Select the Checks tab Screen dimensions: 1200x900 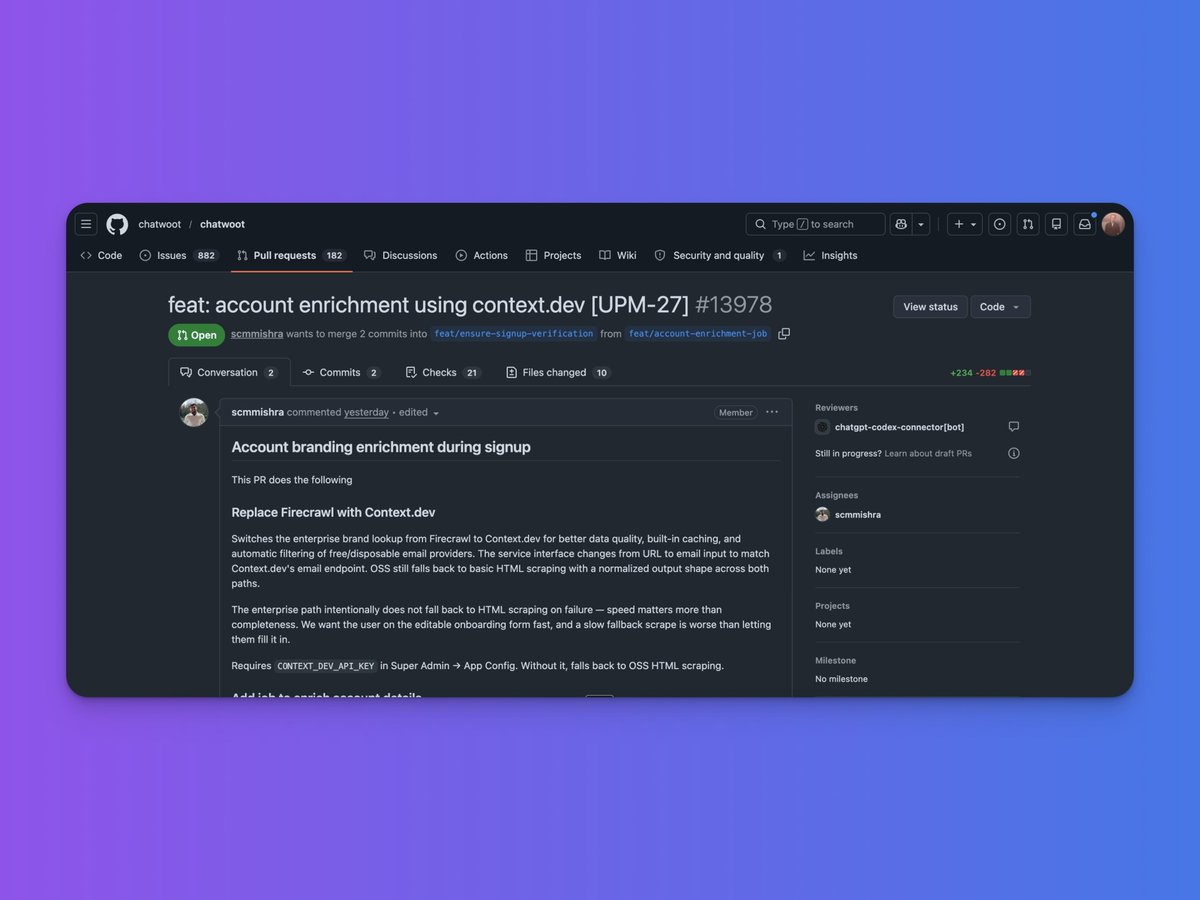[x=443, y=372]
